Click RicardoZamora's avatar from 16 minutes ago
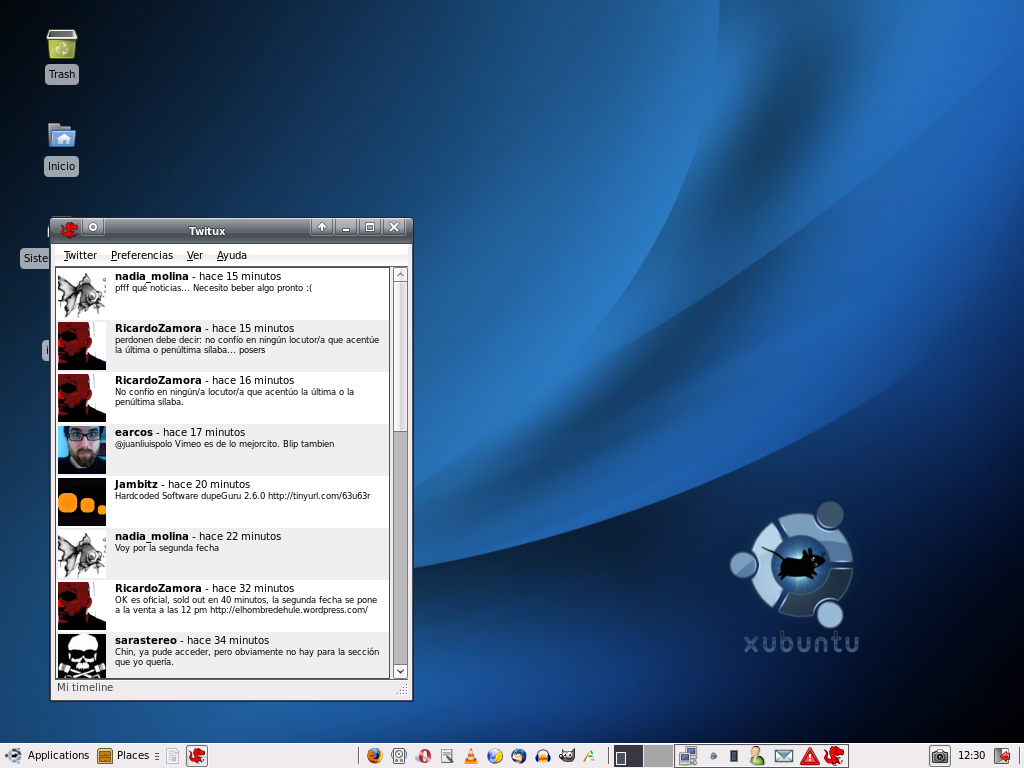1024x768 pixels. 82,398
